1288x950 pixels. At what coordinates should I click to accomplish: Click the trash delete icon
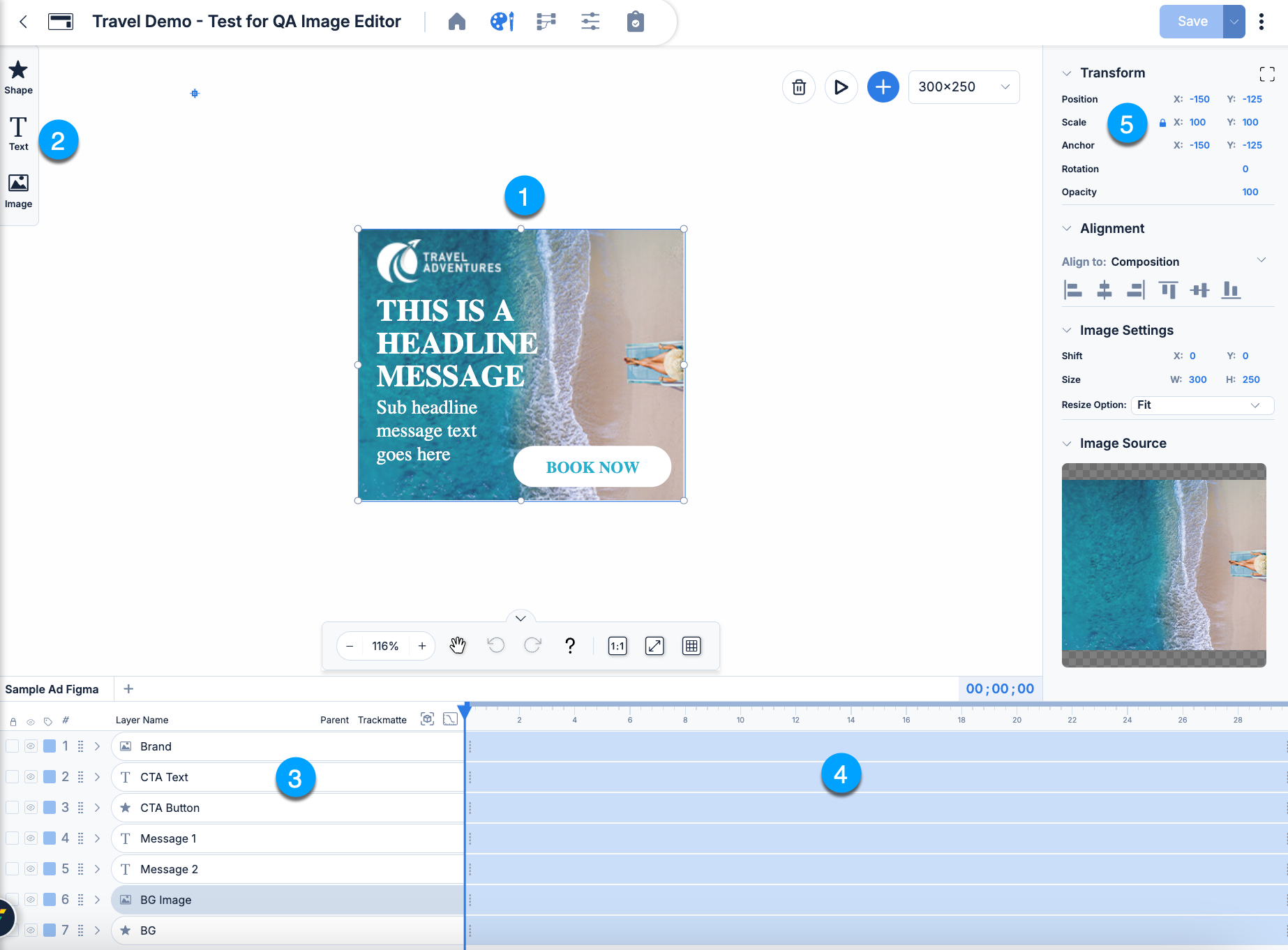coord(799,87)
